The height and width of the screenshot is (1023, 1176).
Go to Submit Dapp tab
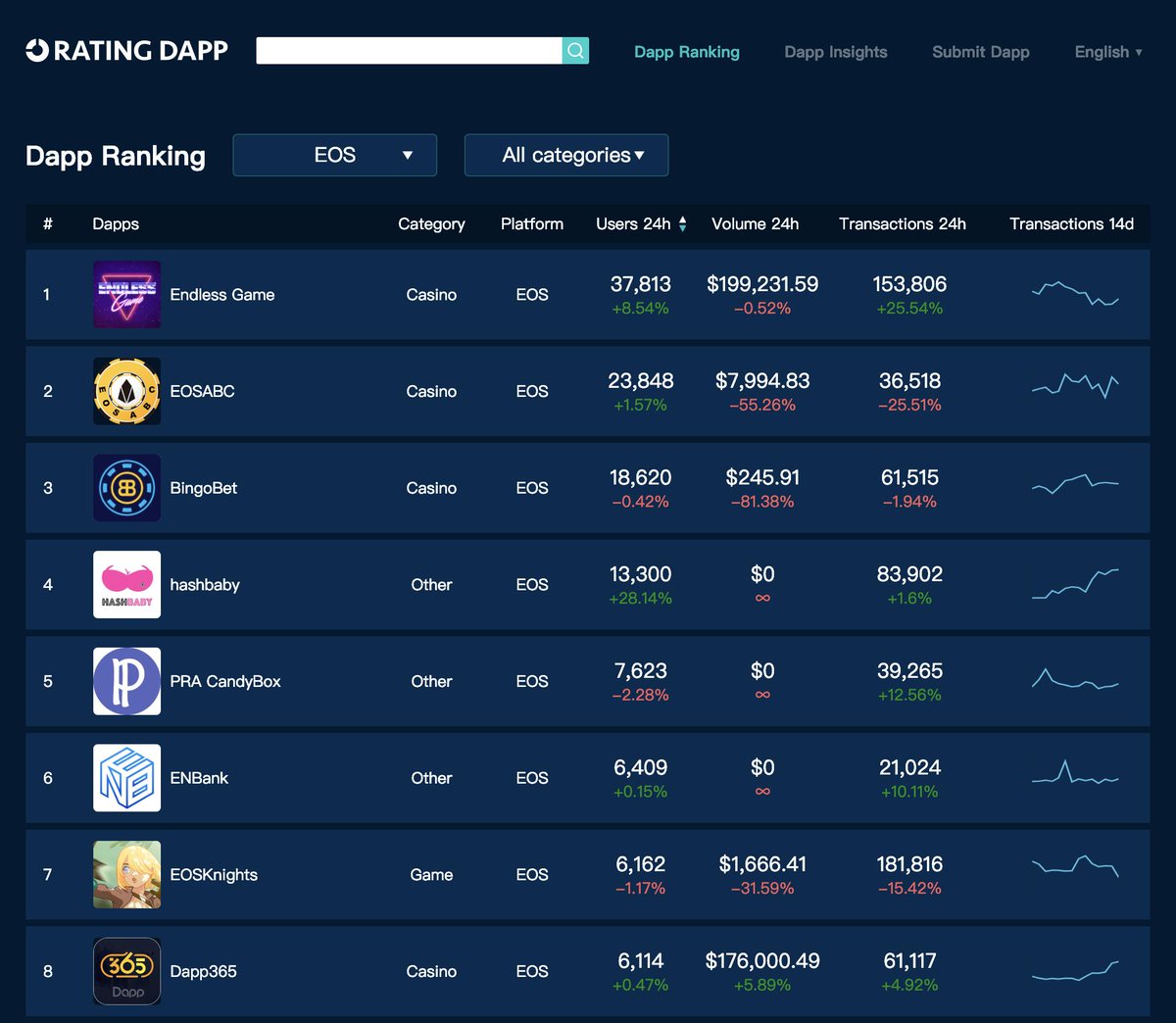981,52
